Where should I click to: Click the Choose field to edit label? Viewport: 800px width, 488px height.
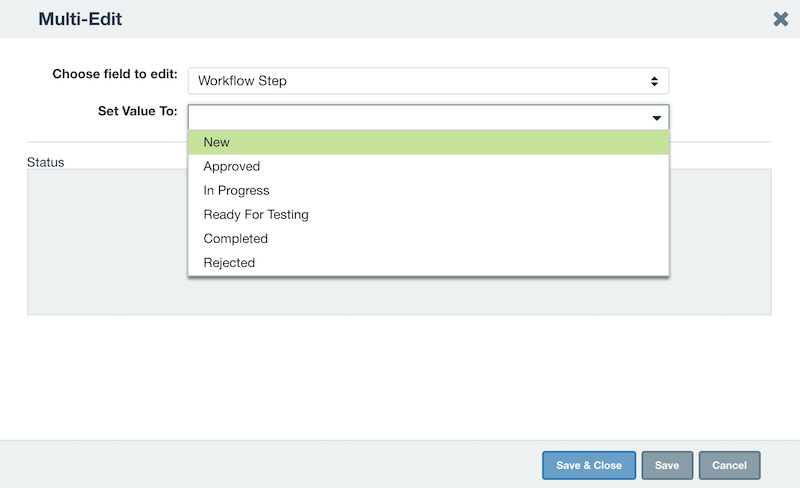115,74
